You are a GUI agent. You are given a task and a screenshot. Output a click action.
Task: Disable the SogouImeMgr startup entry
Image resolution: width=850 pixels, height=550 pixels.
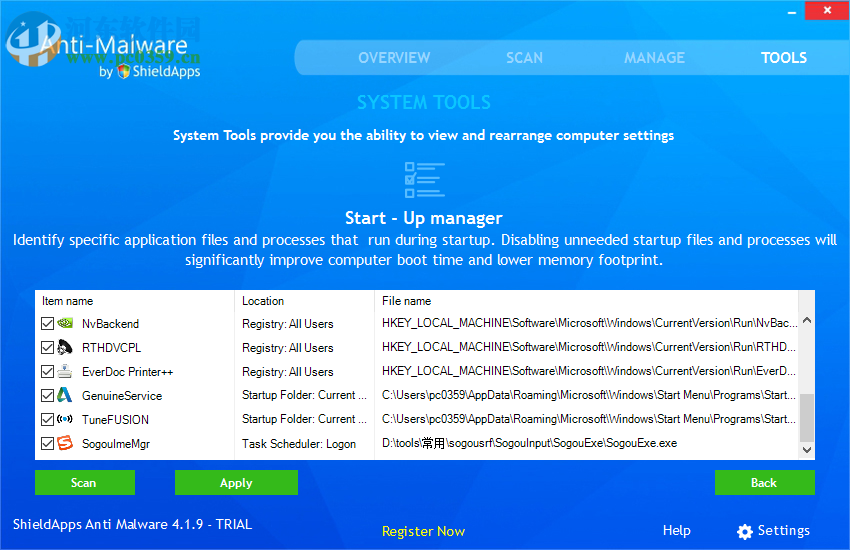(x=48, y=443)
